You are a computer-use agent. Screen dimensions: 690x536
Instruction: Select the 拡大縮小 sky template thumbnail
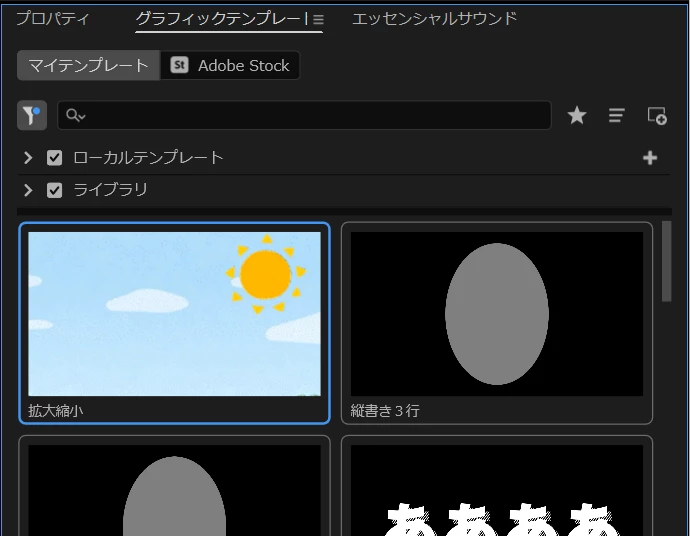point(174,314)
